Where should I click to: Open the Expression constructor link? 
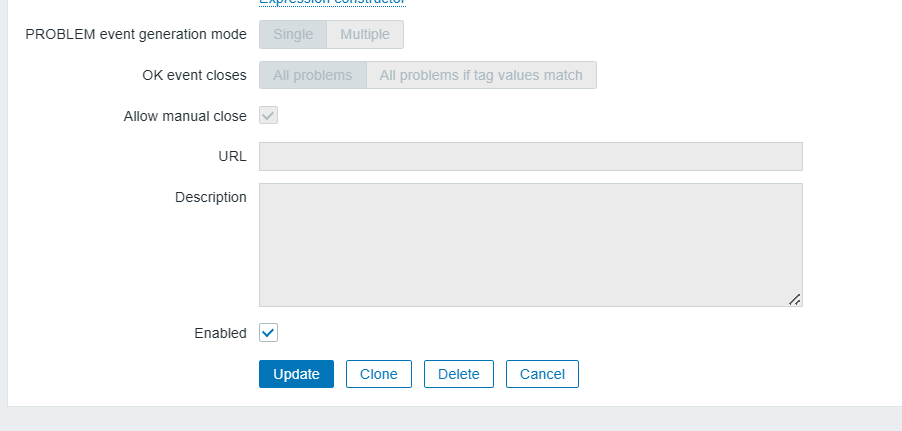[332, 3]
